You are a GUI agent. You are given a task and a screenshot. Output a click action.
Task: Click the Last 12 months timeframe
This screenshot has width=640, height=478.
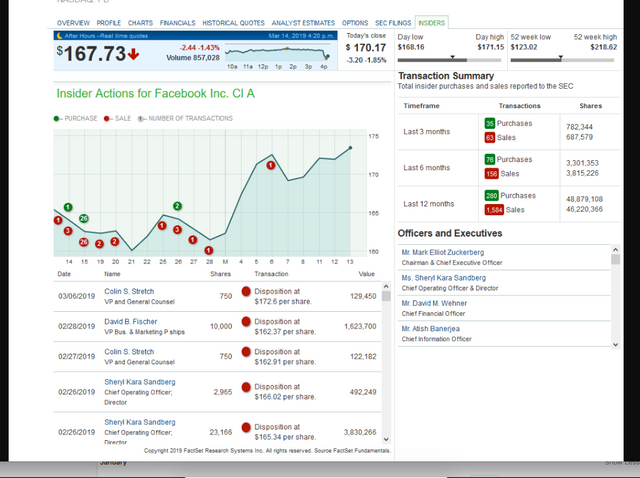point(429,204)
